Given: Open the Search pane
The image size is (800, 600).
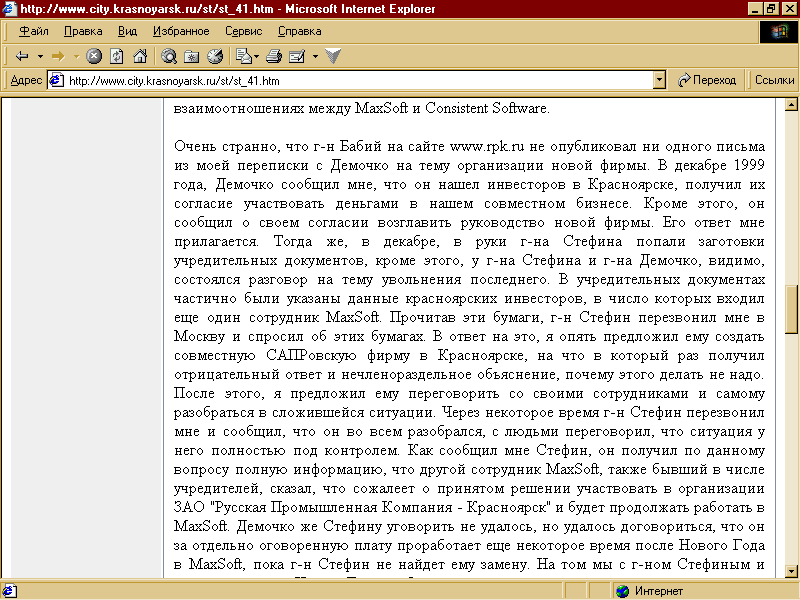Looking at the screenshot, I should pos(169,56).
